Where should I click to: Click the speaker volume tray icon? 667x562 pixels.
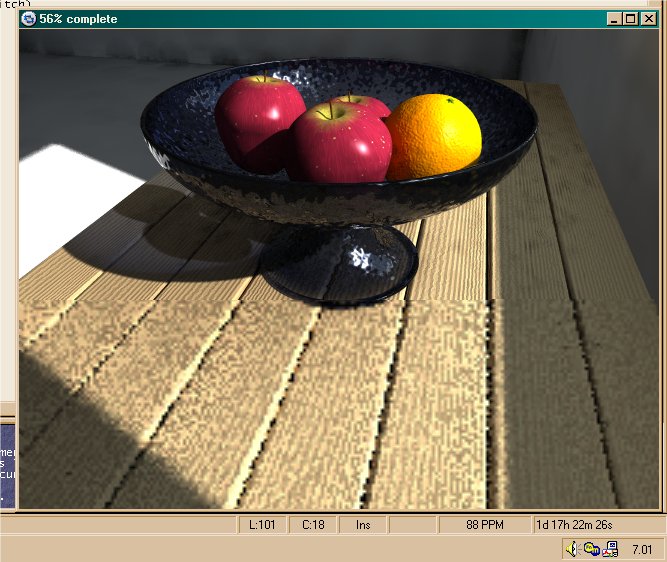pyautogui.click(x=573, y=548)
